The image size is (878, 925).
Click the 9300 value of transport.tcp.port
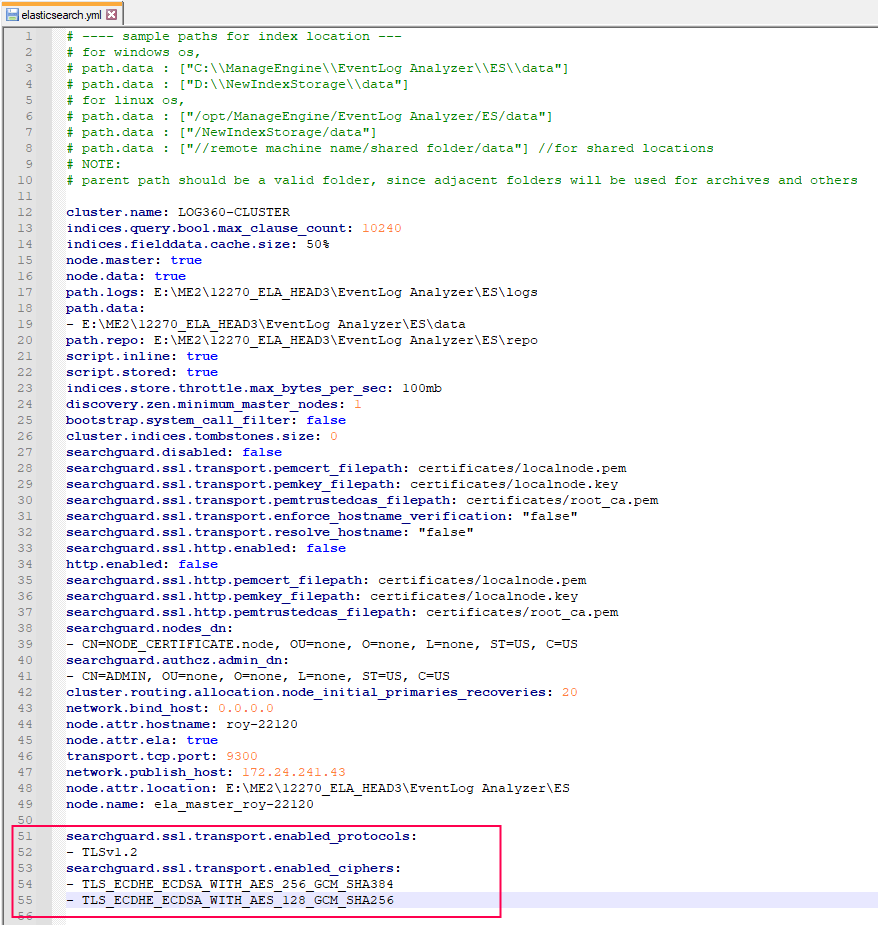[x=241, y=755]
